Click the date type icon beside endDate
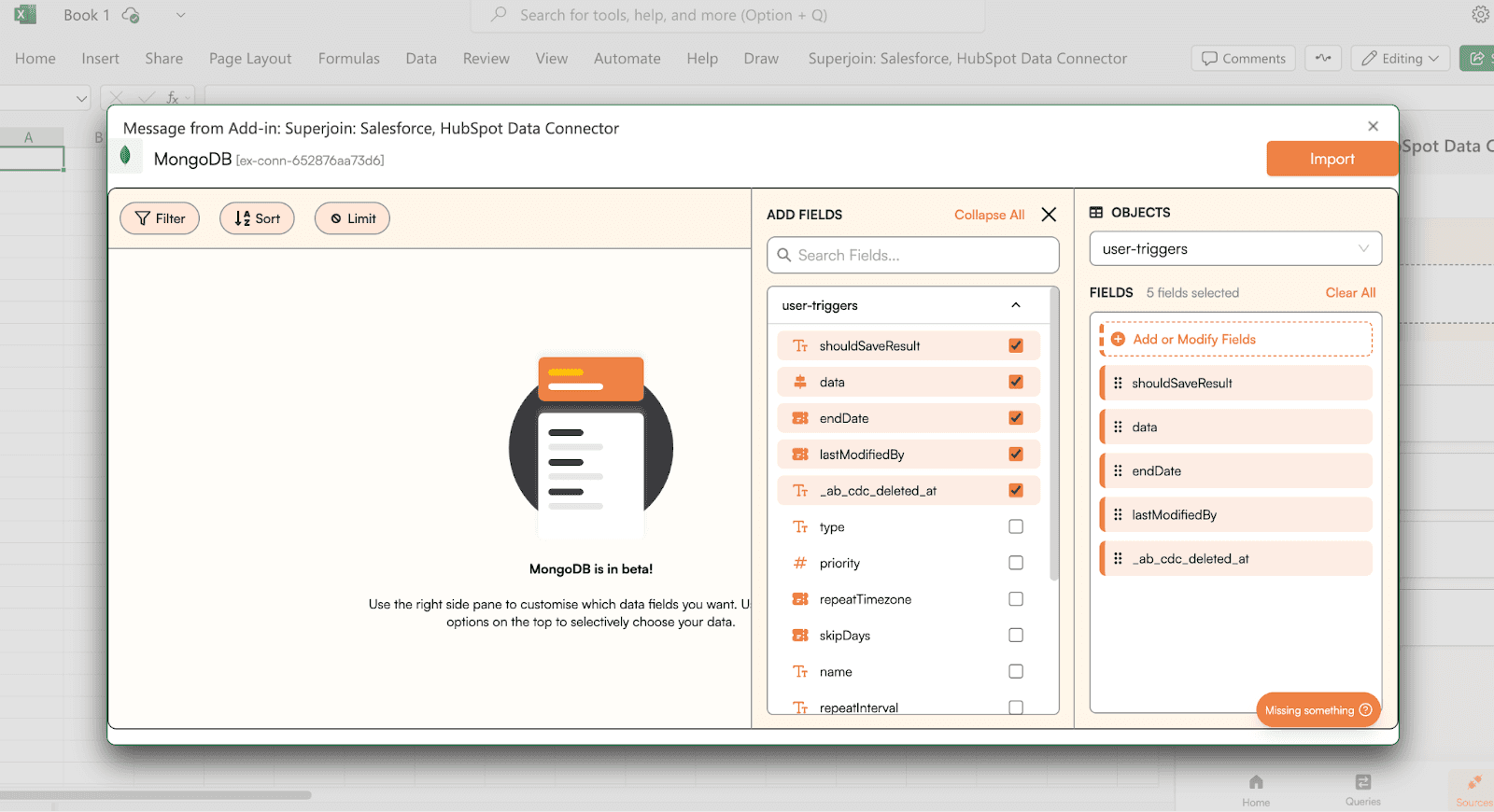The width and height of the screenshot is (1494, 812). click(x=800, y=418)
